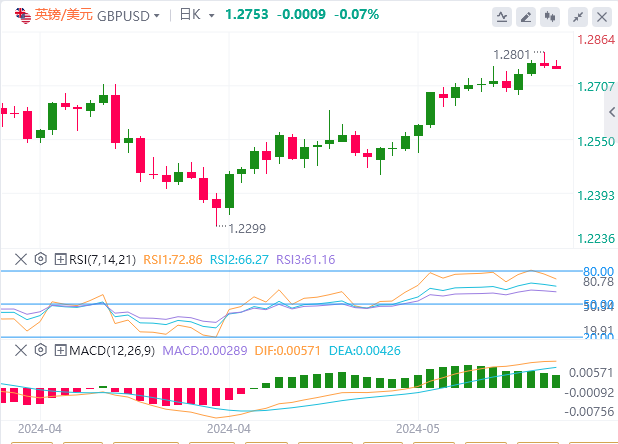Click the MACD:0.00289 value

point(205,351)
